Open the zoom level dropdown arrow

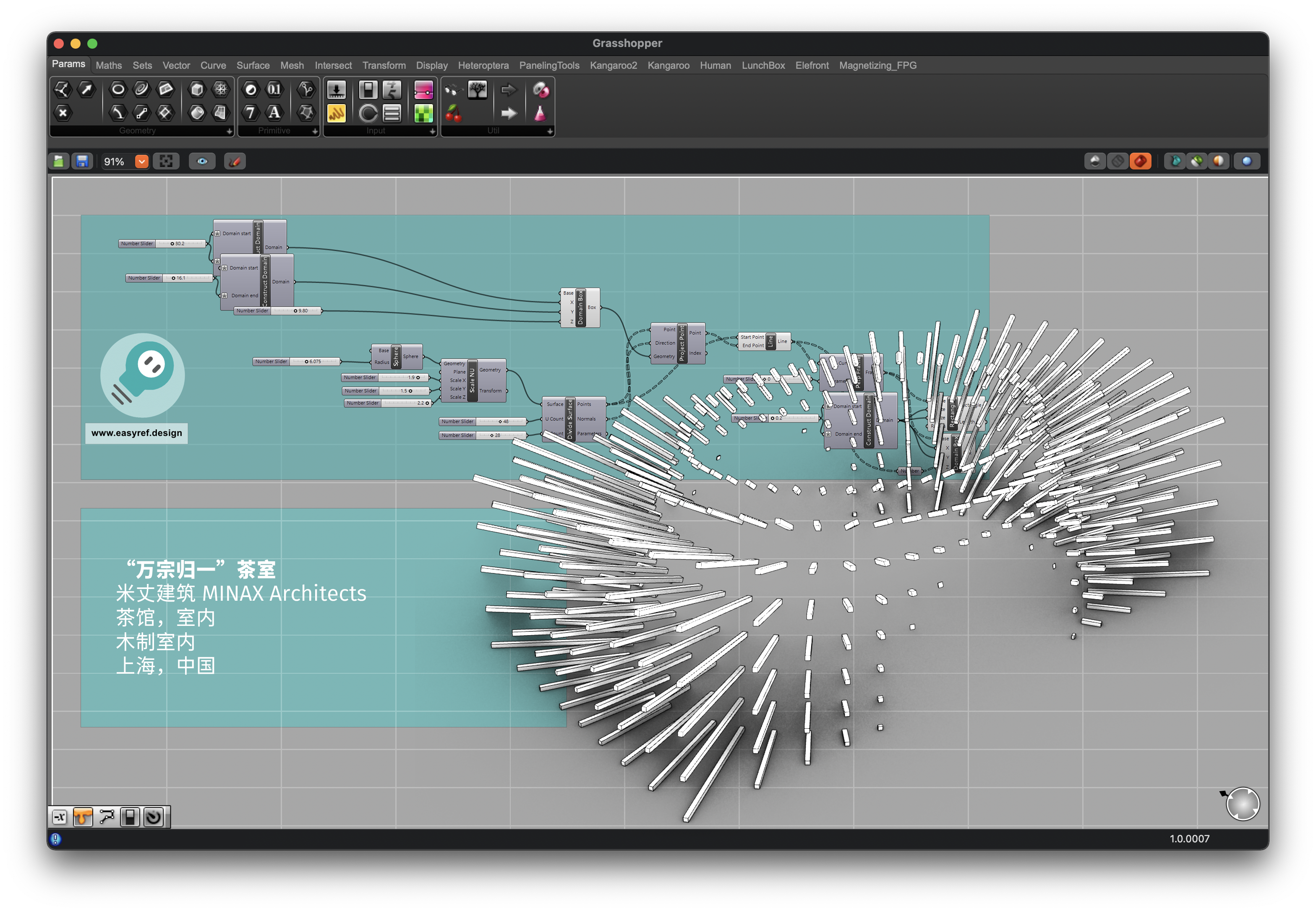(141, 162)
